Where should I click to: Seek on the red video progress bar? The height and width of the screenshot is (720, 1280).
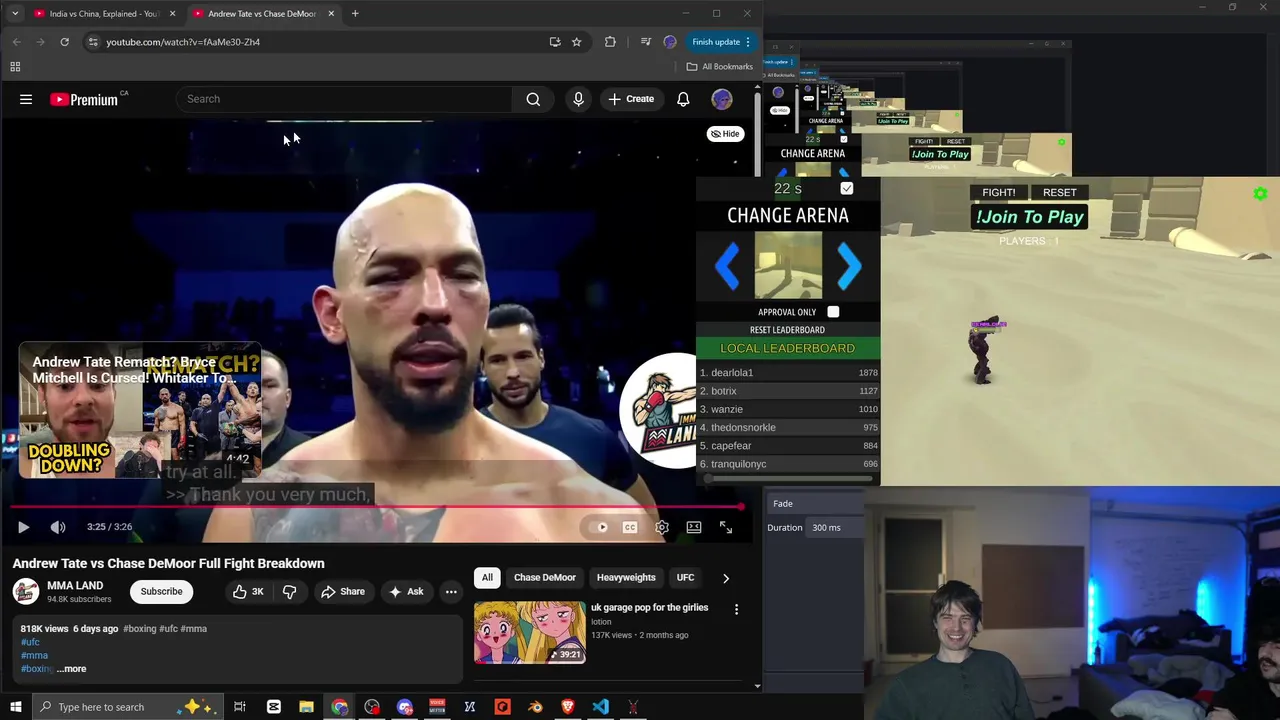(x=377, y=508)
